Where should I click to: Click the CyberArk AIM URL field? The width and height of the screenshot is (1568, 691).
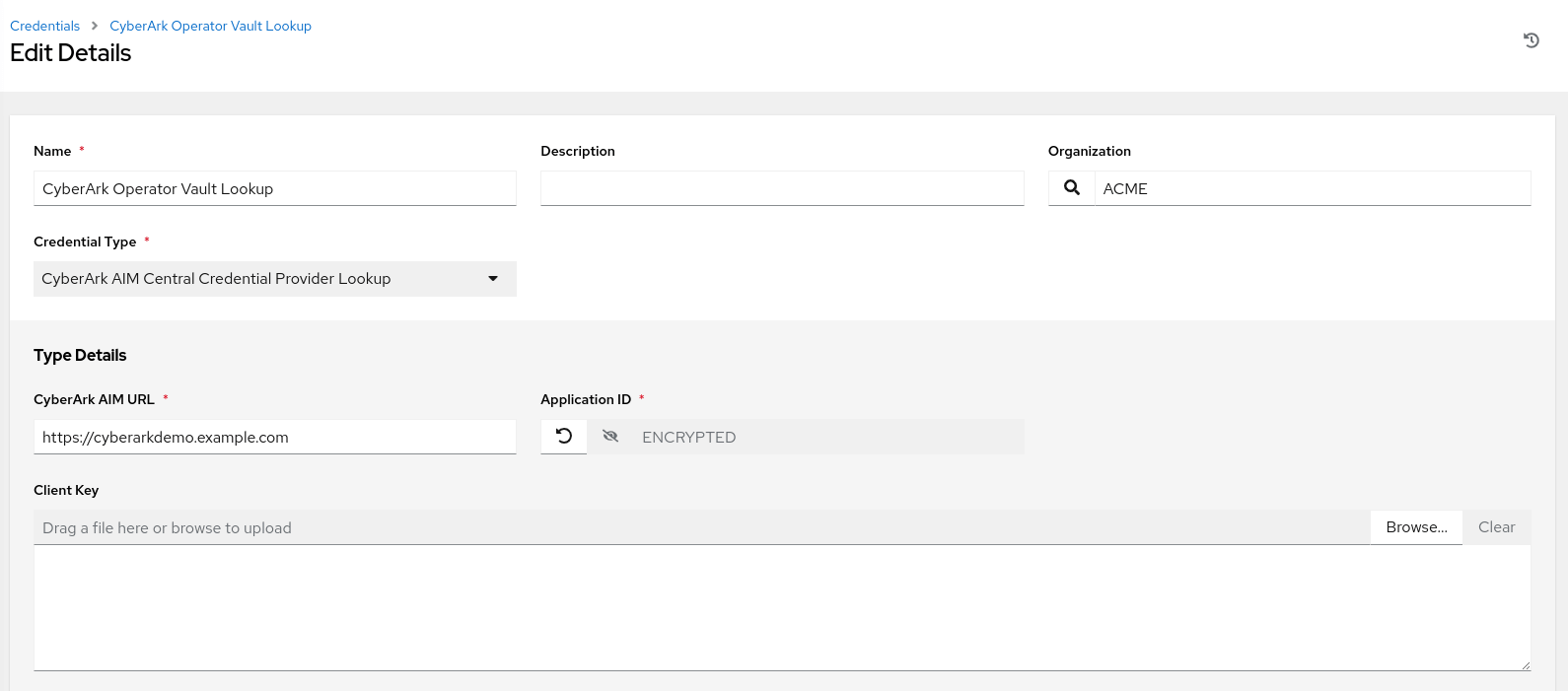coord(274,437)
